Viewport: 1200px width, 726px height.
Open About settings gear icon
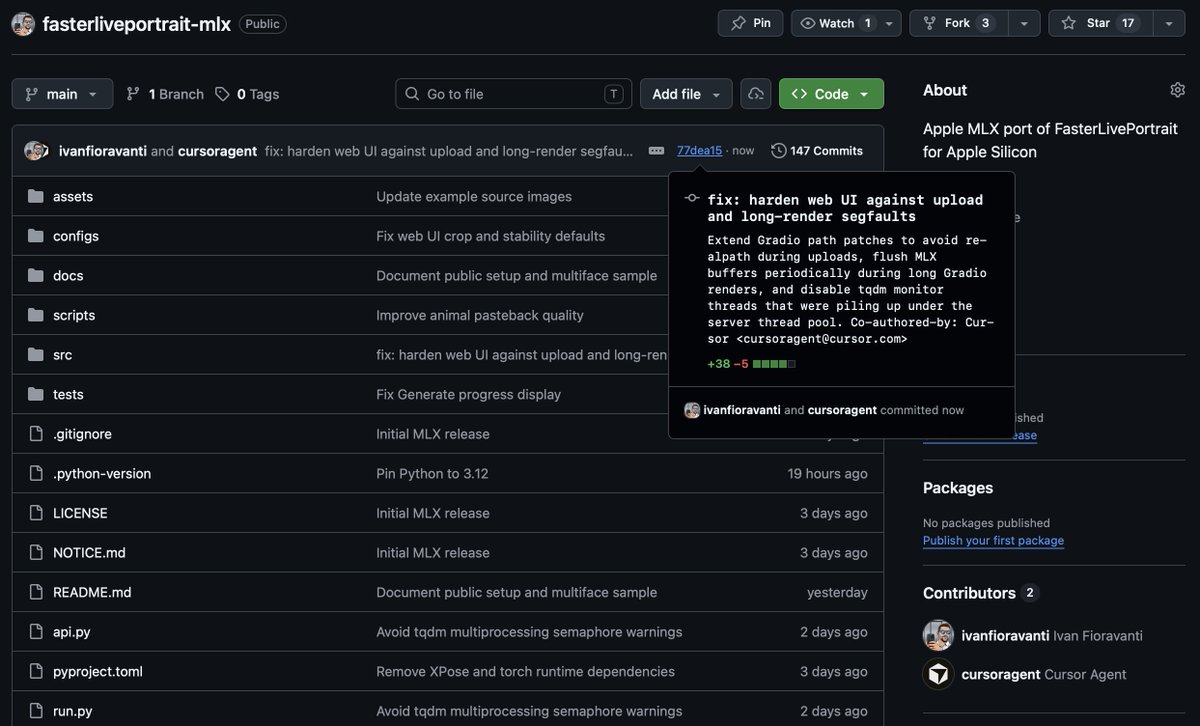1177,90
